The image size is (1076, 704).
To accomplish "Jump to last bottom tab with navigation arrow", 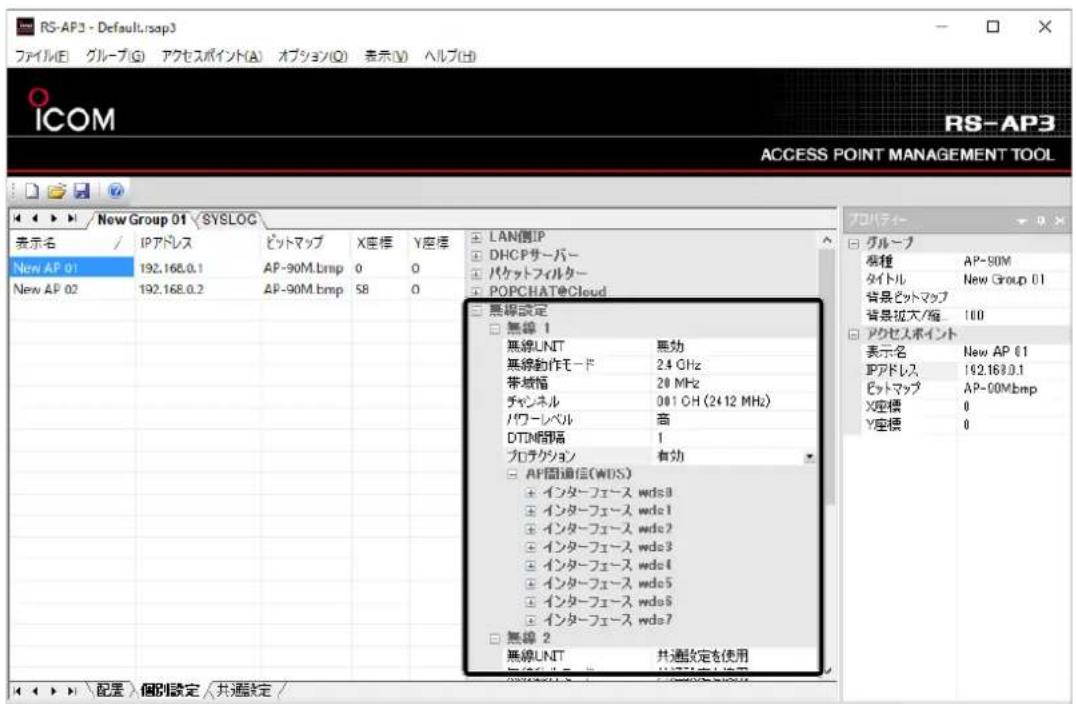I will point(71,691).
